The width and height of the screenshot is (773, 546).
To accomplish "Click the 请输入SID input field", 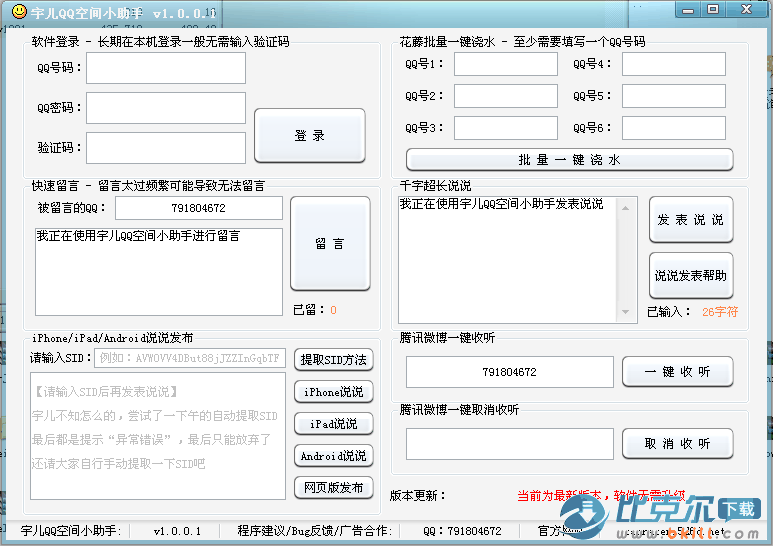I will [x=190, y=358].
